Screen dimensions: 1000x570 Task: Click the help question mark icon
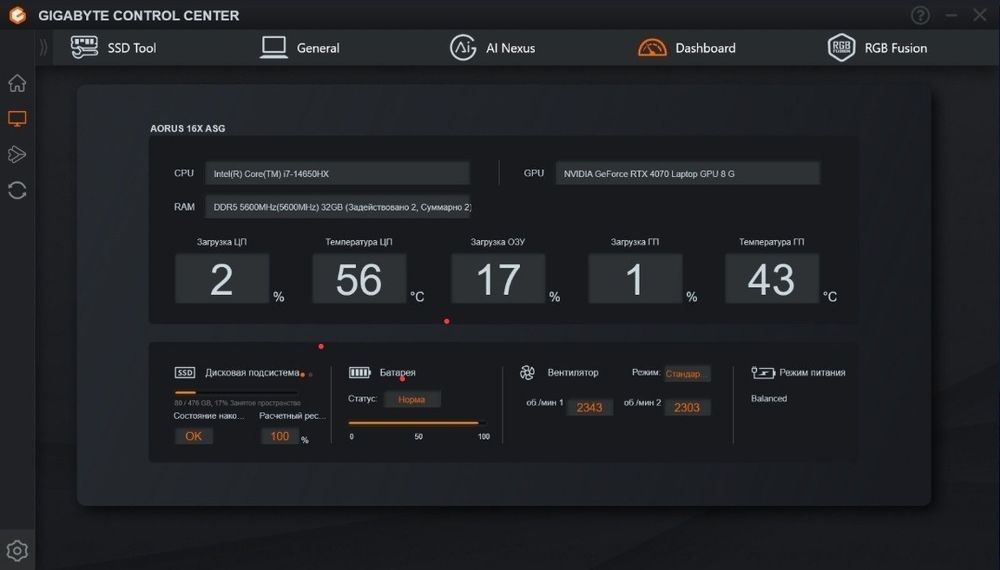(920, 15)
